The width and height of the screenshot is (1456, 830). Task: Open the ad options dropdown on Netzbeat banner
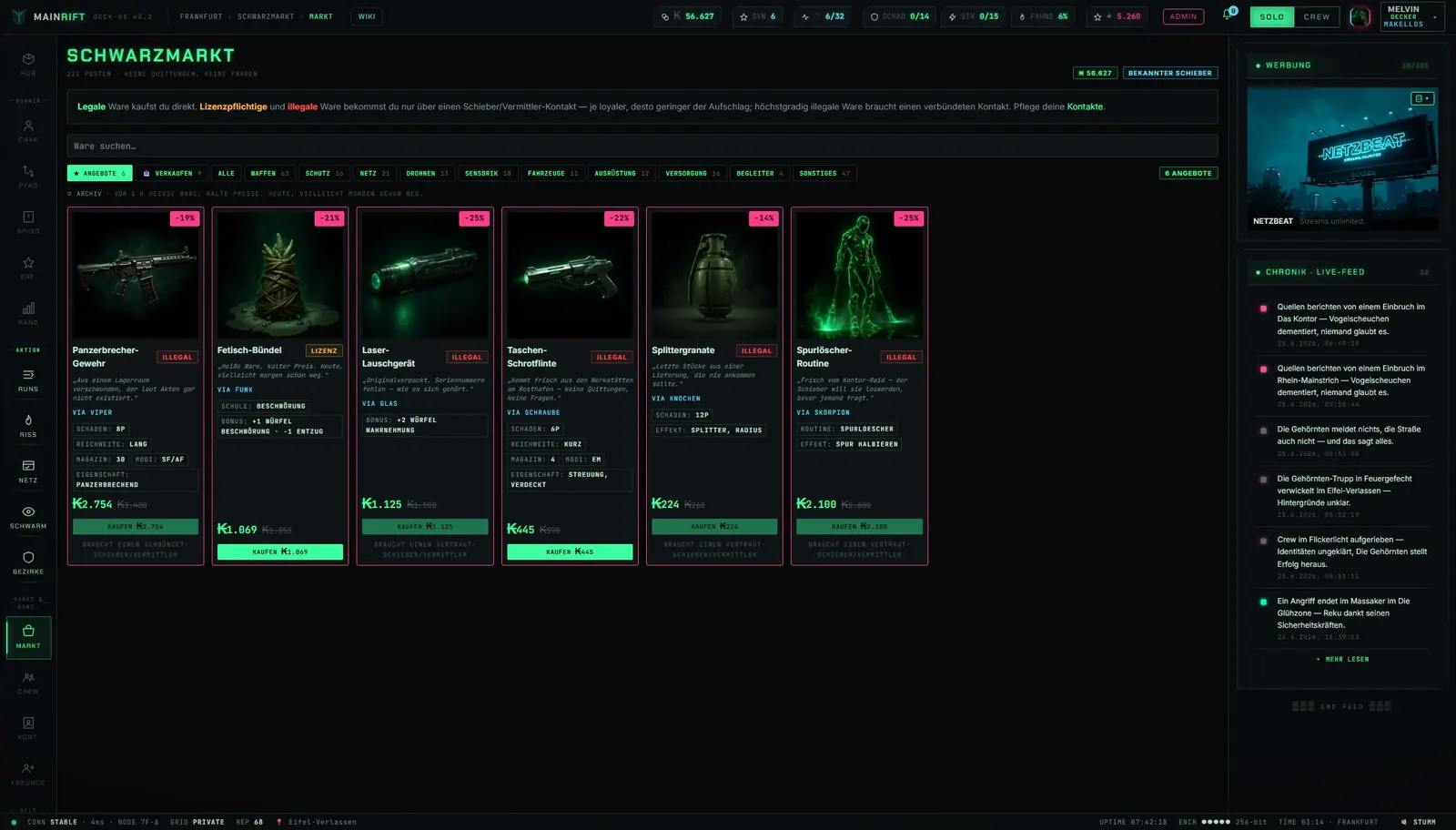click(x=1422, y=98)
